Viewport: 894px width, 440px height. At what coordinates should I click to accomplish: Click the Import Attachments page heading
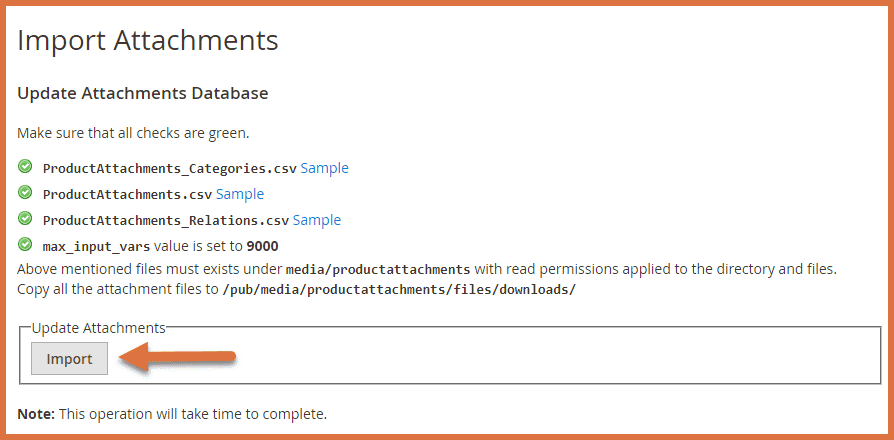[x=147, y=41]
